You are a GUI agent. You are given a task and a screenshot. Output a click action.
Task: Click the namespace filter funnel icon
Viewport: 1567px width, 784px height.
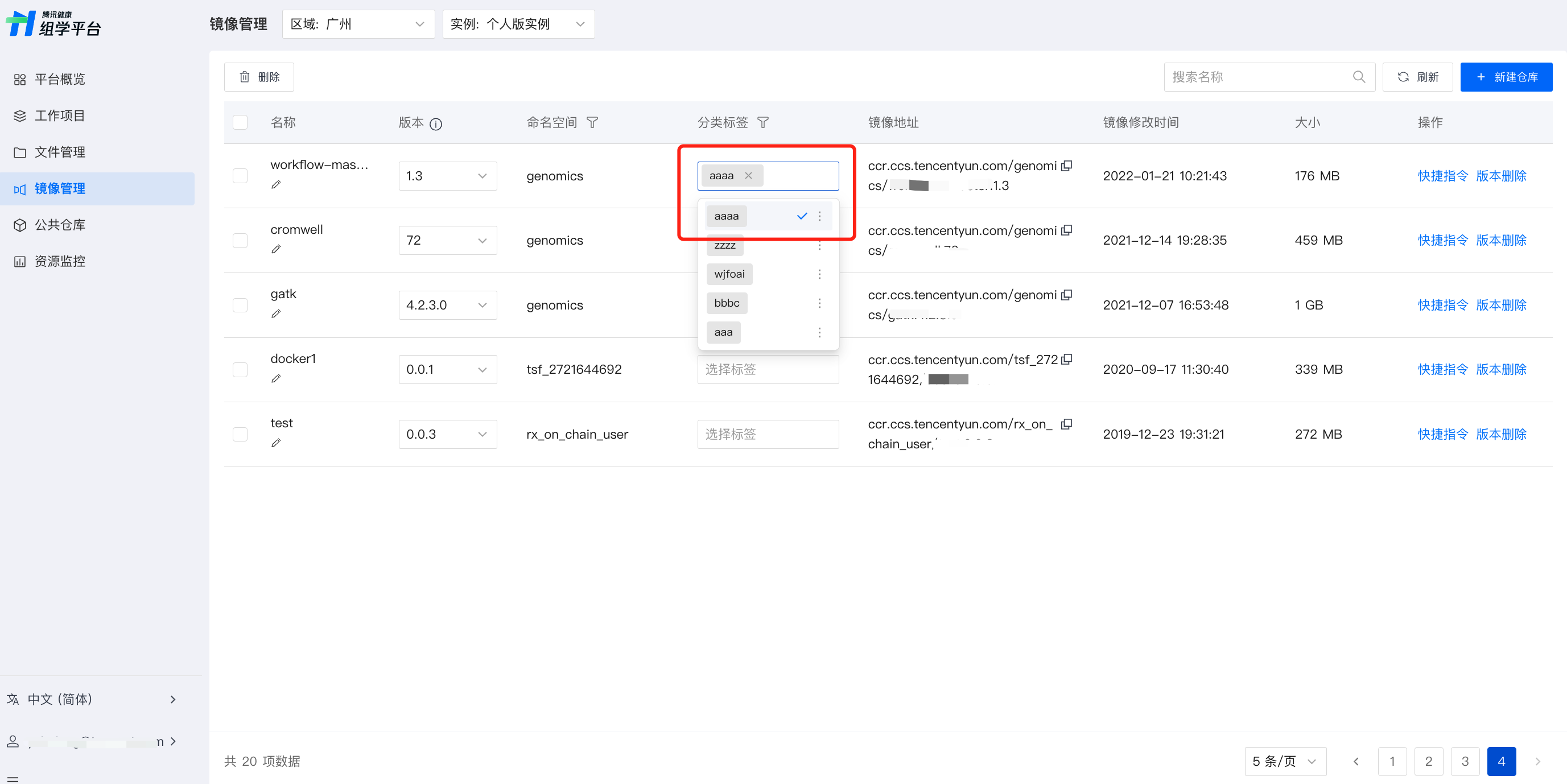pyautogui.click(x=592, y=123)
